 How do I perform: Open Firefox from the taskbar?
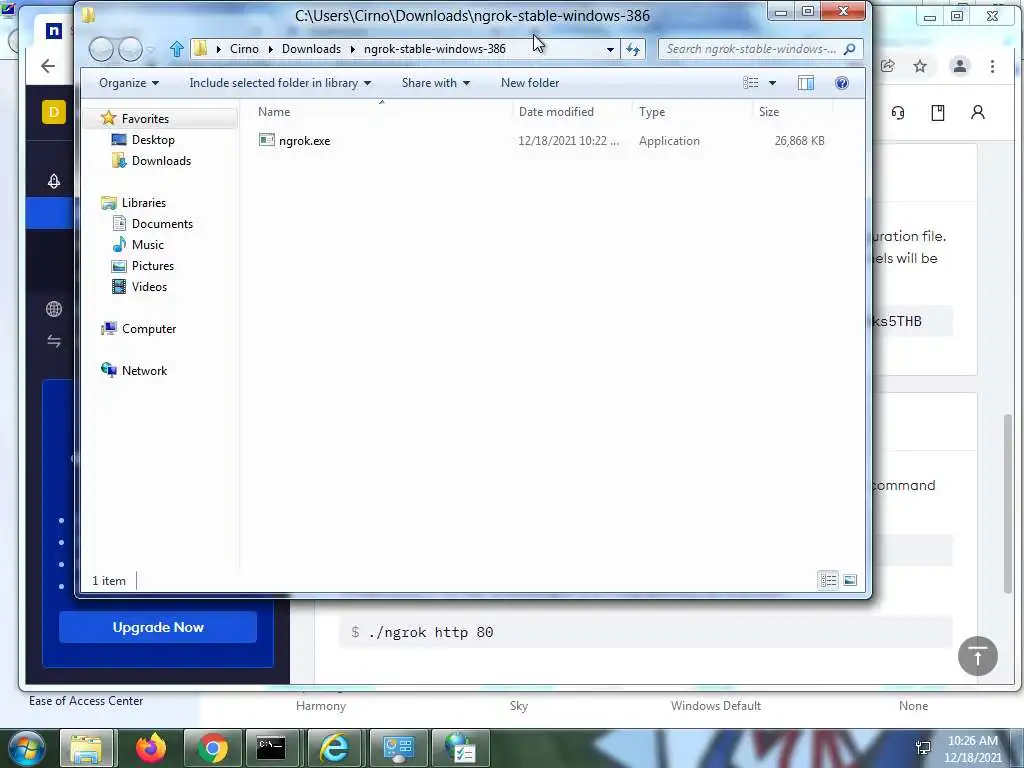click(151, 748)
